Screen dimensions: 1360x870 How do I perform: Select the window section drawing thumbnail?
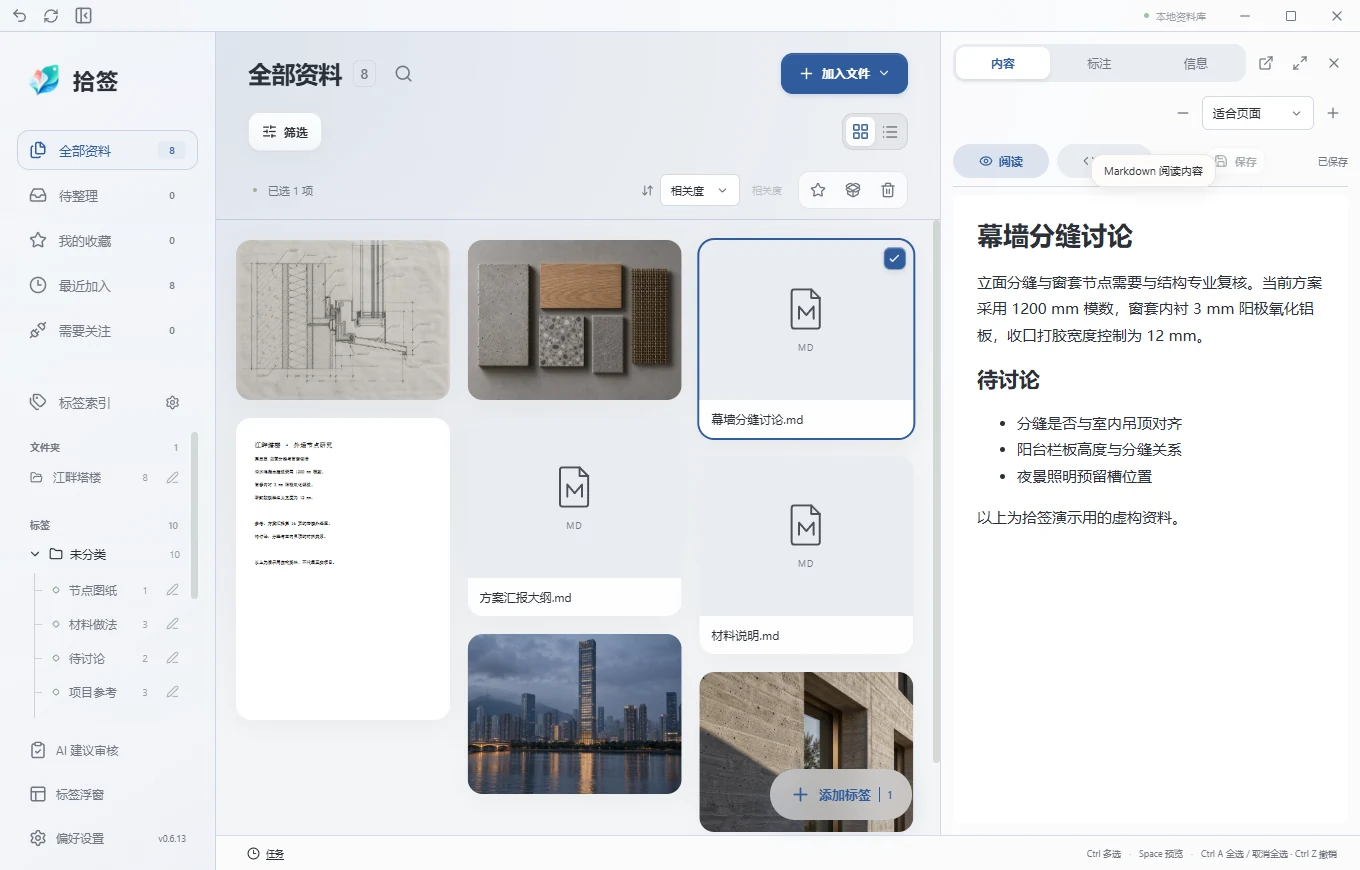click(343, 320)
